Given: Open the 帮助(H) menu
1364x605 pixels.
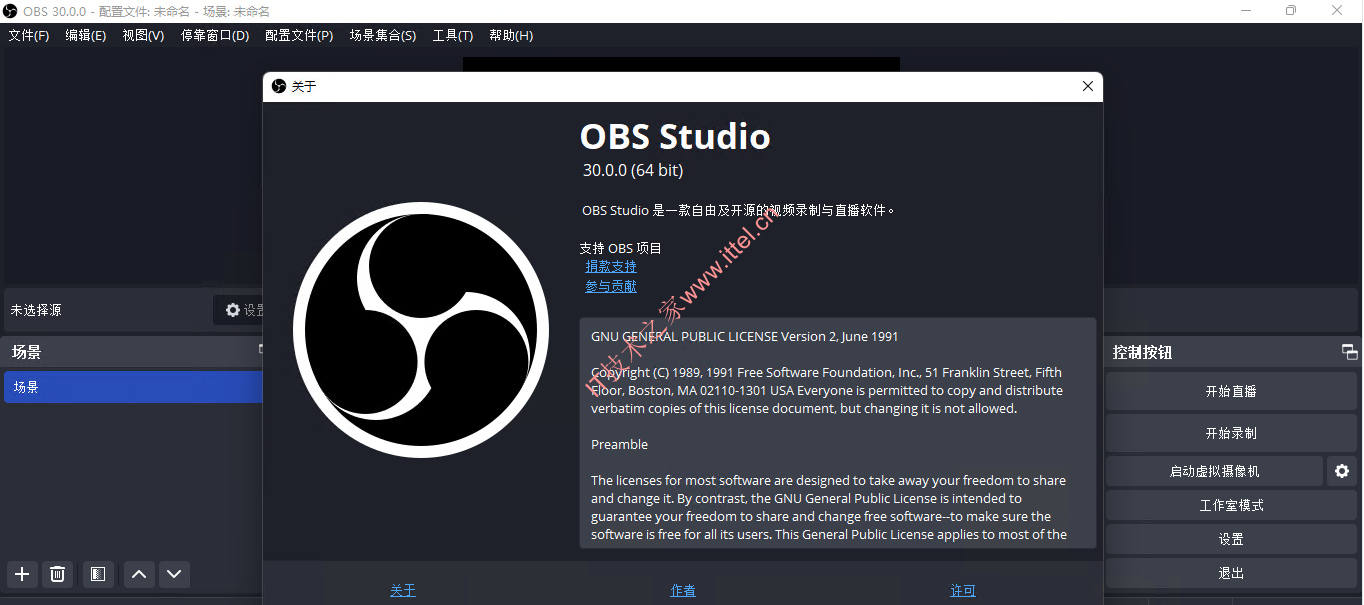Looking at the screenshot, I should pos(511,36).
